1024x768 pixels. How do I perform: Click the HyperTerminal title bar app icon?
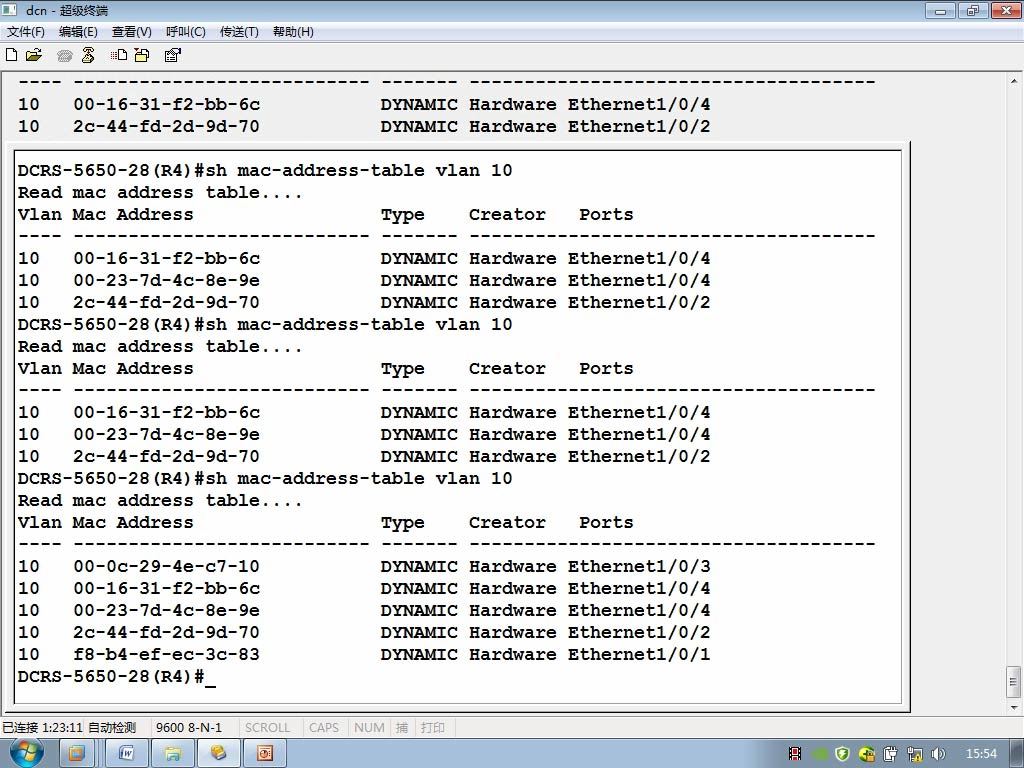click(x=9, y=10)
